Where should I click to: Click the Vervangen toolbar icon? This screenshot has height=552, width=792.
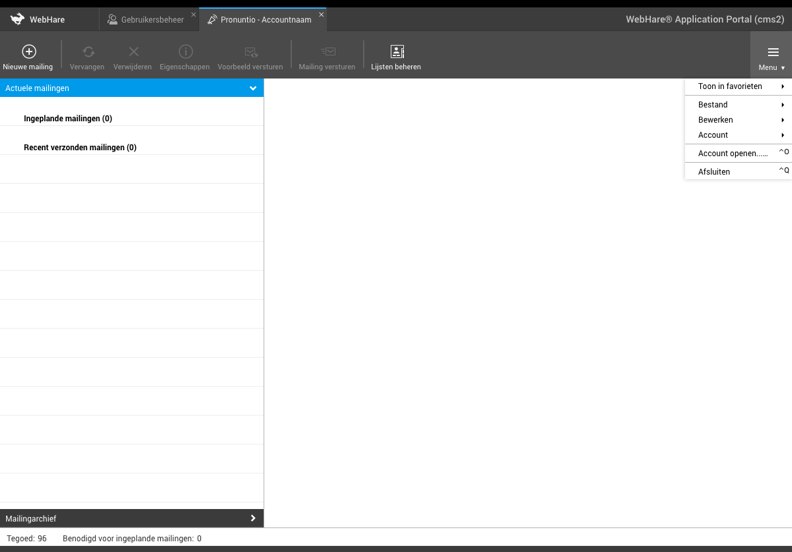(x=88, y=52)
